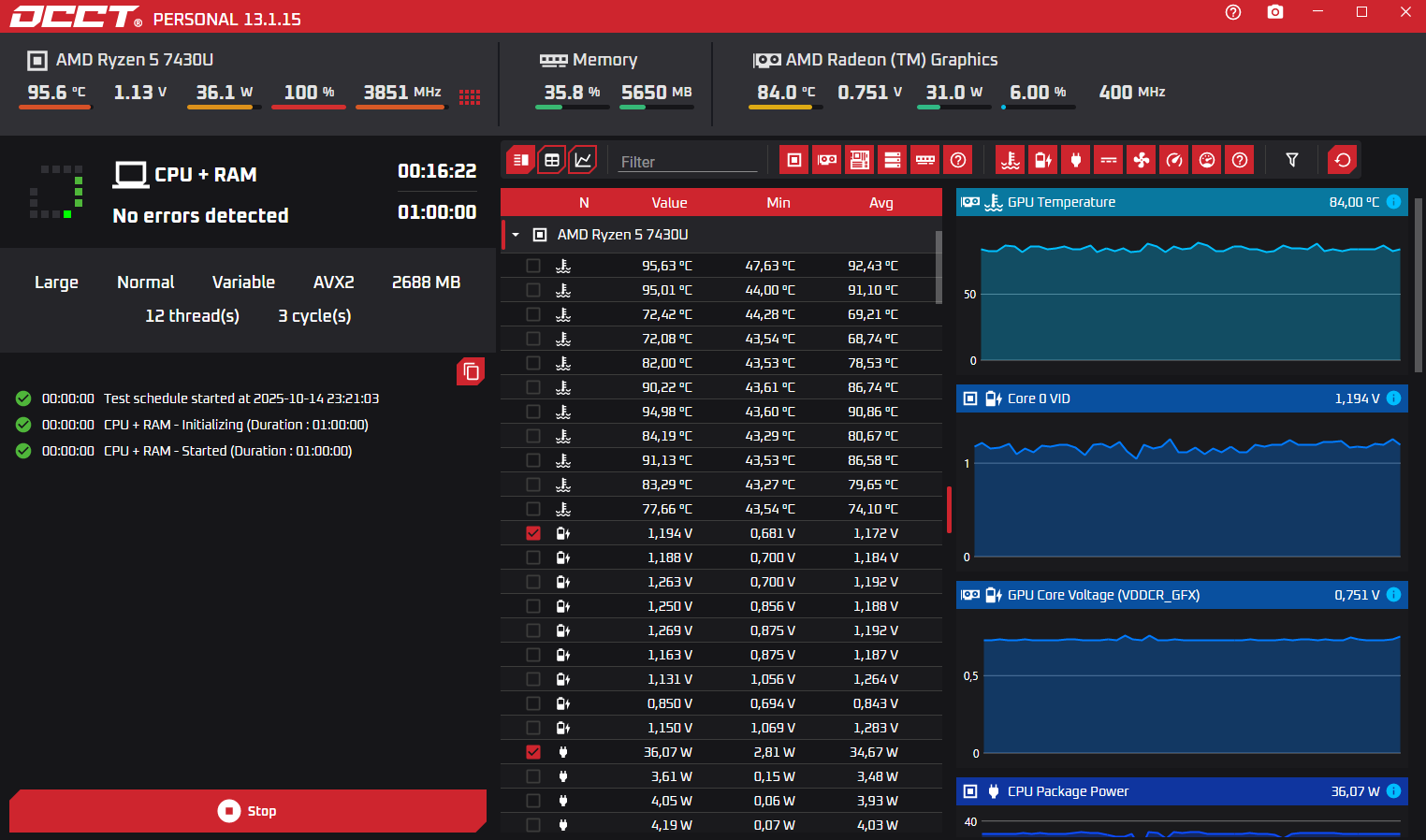Check the box for 94,98 °C row
Image resolution: width=1426 pixels, height=840 pixels.
click(x=533, y=412)
